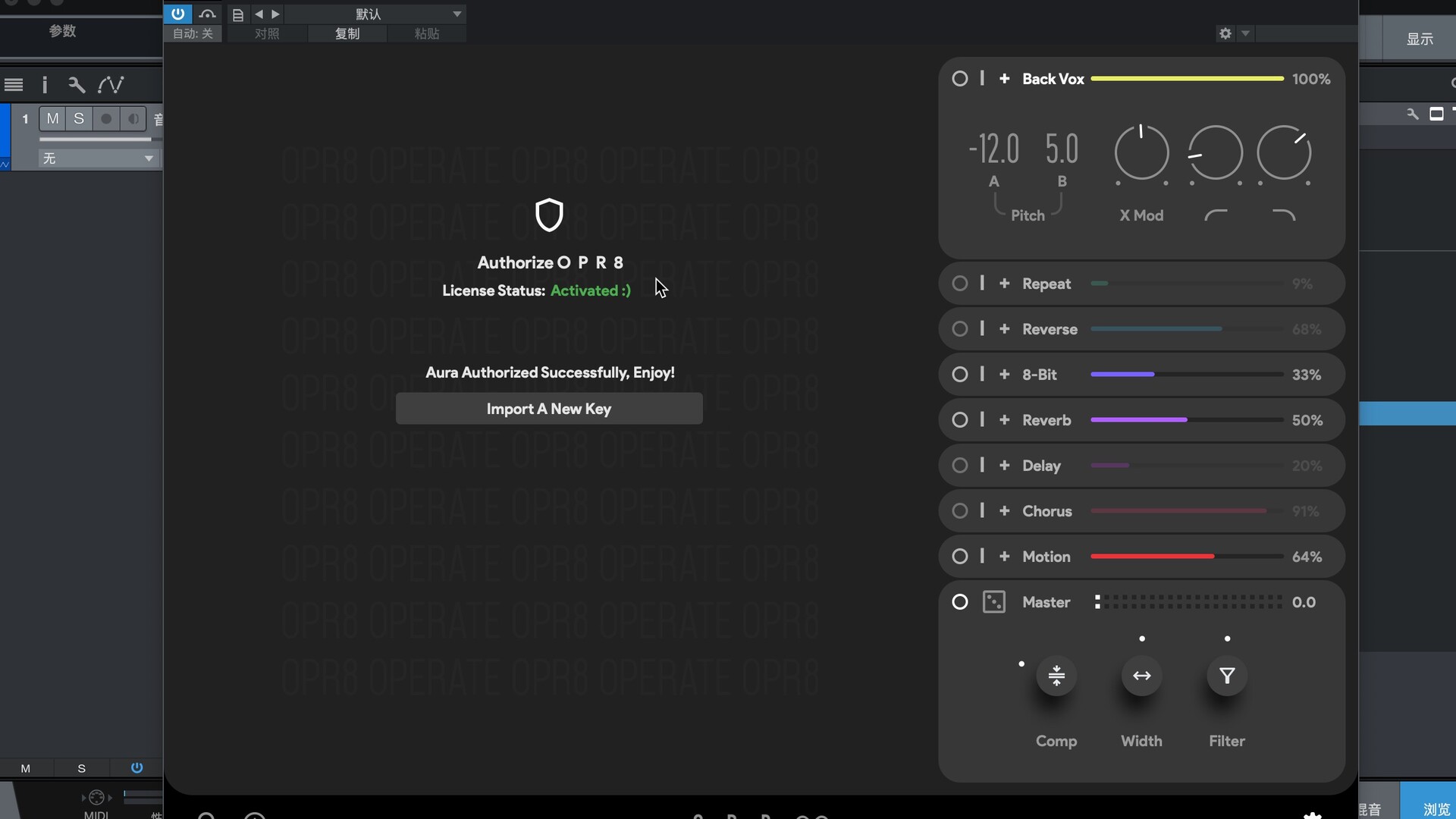
Task: Click the low-cut filter knob
Action: coord(1215,152)
